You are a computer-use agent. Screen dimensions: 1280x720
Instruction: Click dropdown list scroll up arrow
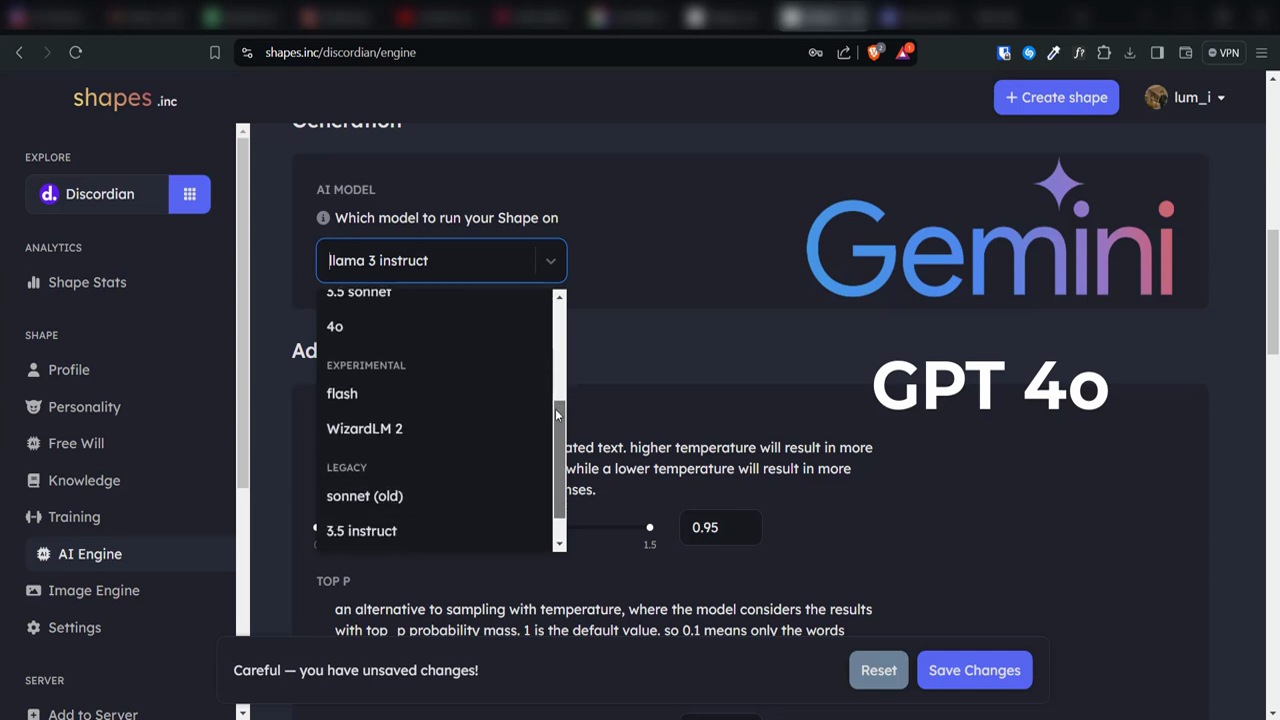(x=560, y=297)
